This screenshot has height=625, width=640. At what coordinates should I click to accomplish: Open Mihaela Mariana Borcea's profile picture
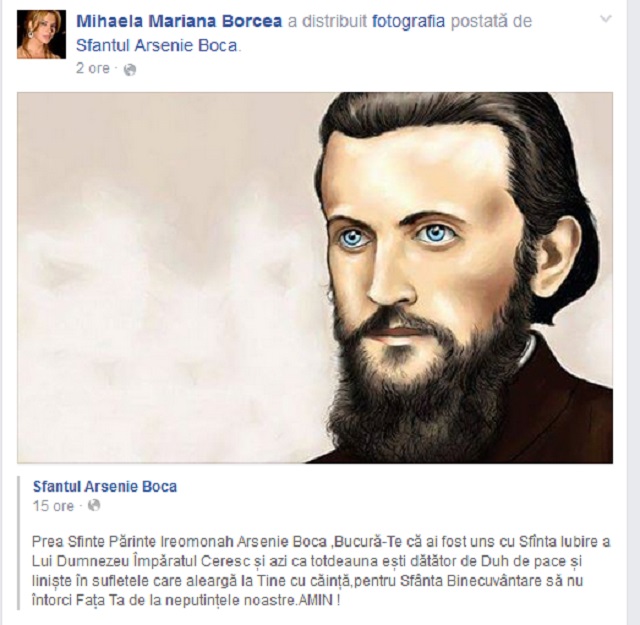41,34
